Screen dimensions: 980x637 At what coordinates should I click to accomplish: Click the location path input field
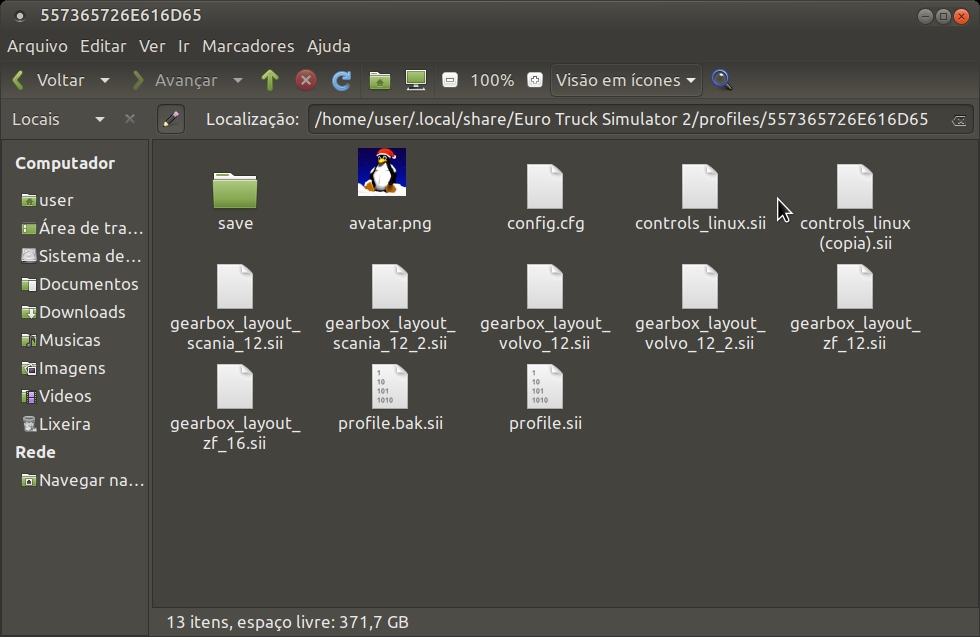click(x=640, y=119)
